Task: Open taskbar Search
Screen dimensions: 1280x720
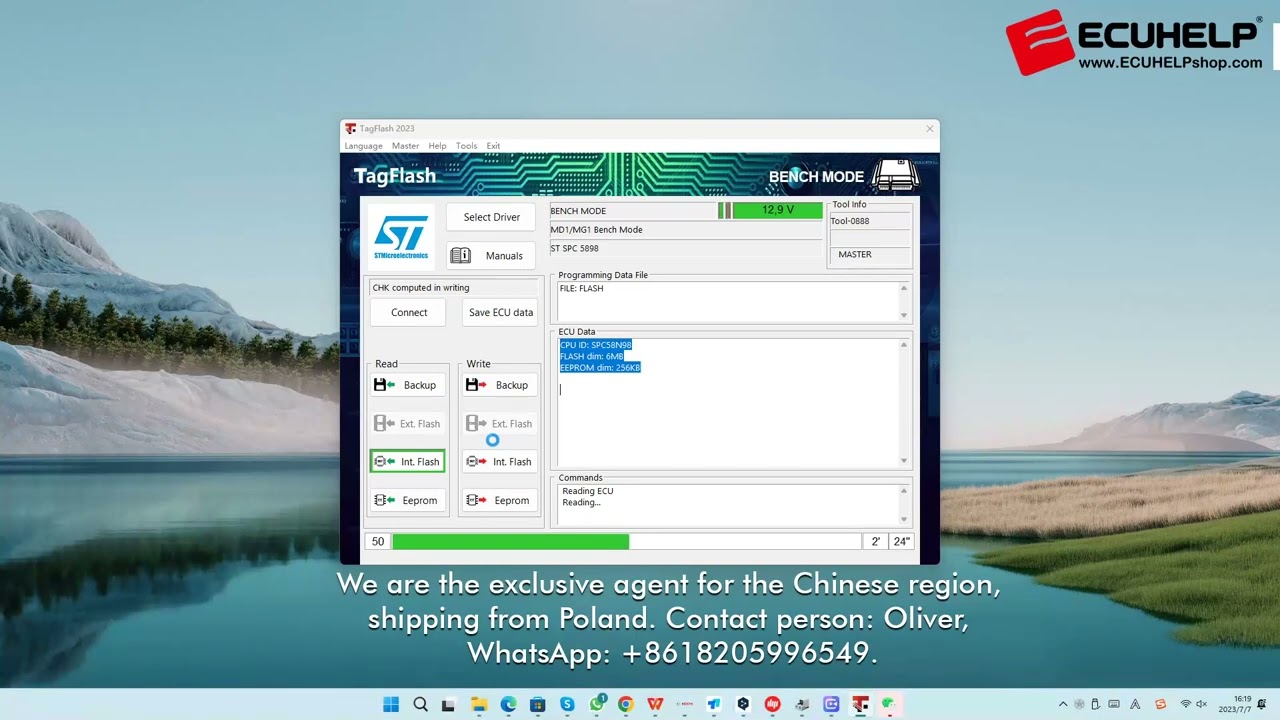Action: pos(420,704)
